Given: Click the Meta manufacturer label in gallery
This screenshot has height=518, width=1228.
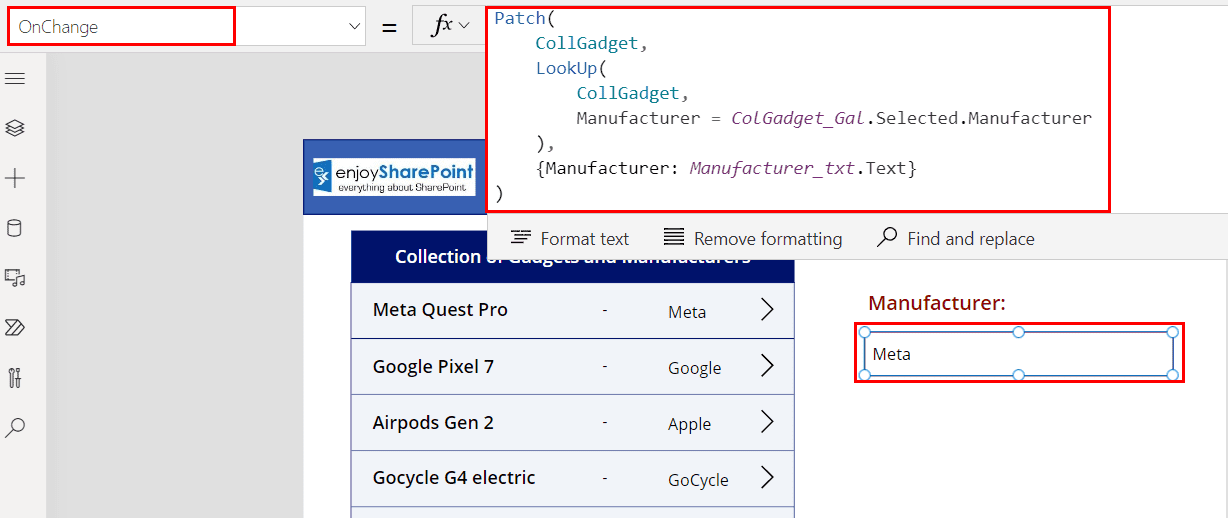Looking at the screenshot, I should [687, 312].
